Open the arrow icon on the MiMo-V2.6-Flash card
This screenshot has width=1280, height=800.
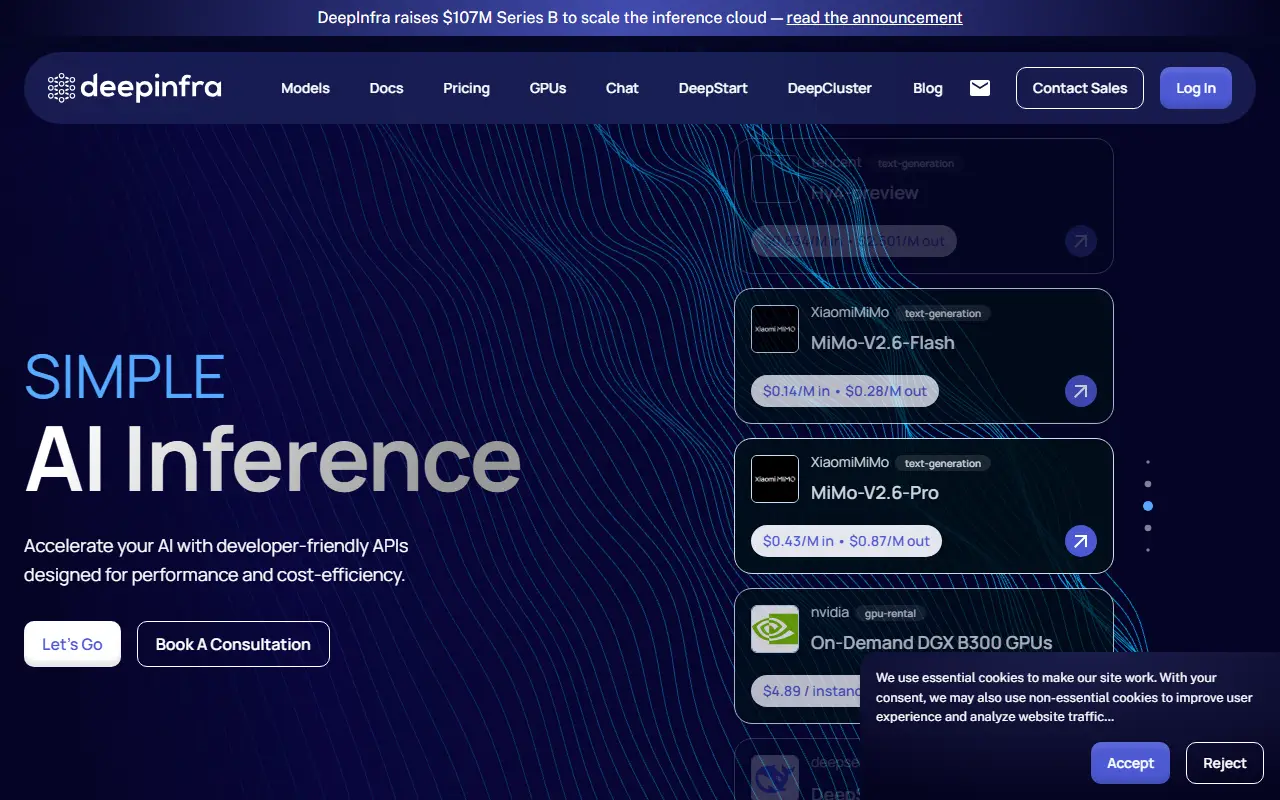(x=1080, y=391)
